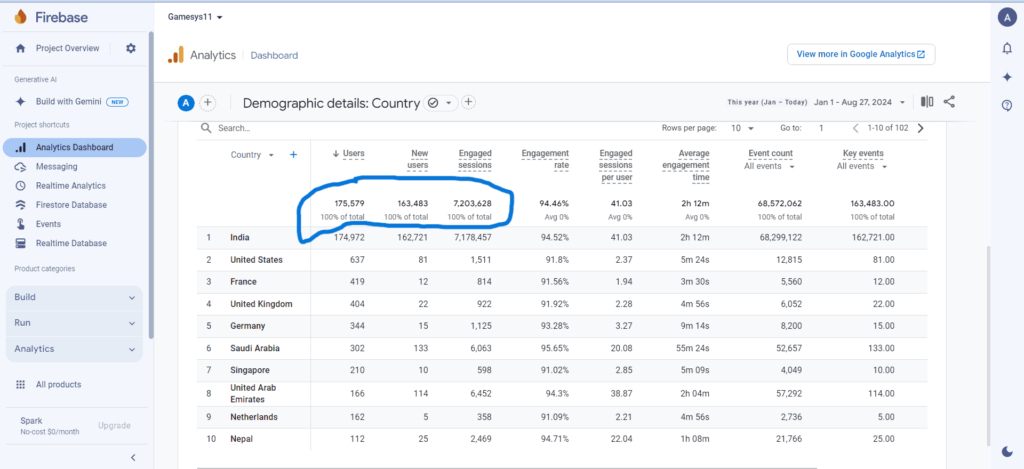Click the notifications bell icon
The width and height of the screenshot is (1024, 469).
point(1006,48)
